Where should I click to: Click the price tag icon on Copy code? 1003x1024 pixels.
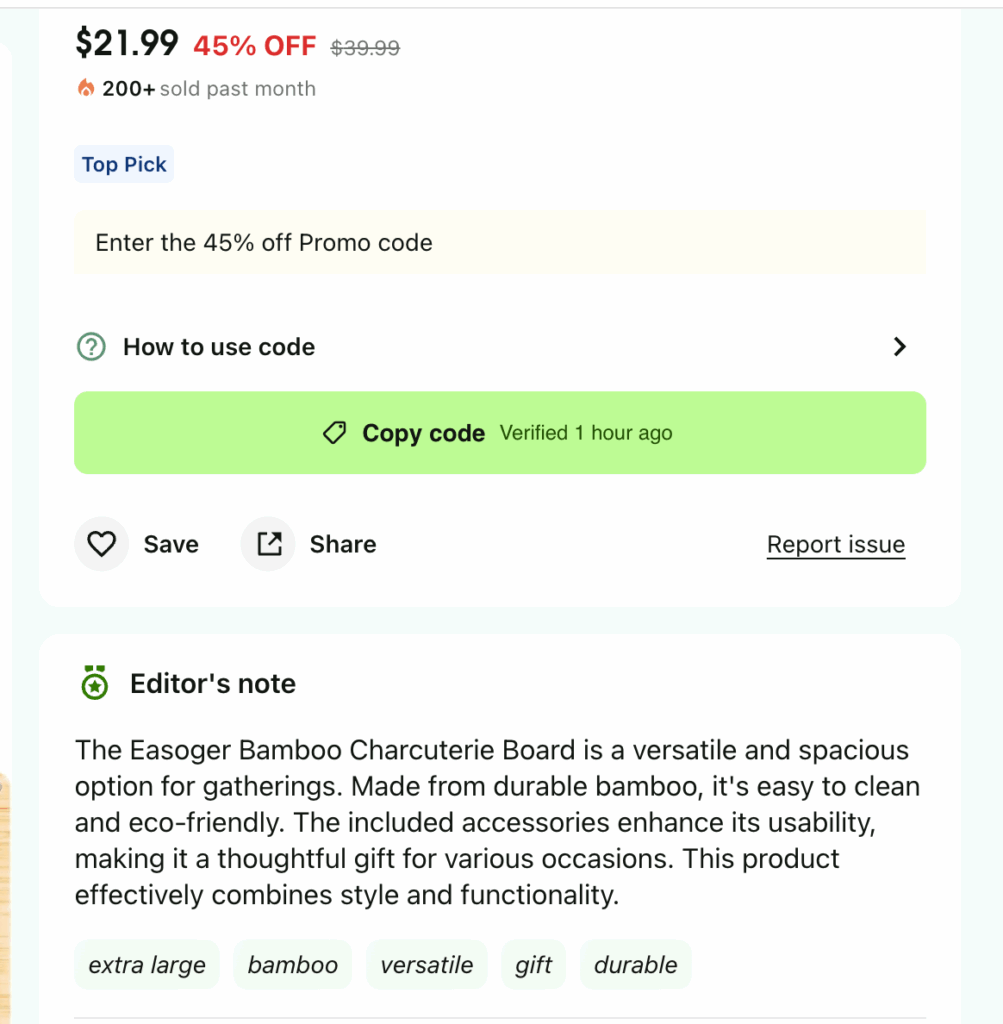tap(335, 433)
